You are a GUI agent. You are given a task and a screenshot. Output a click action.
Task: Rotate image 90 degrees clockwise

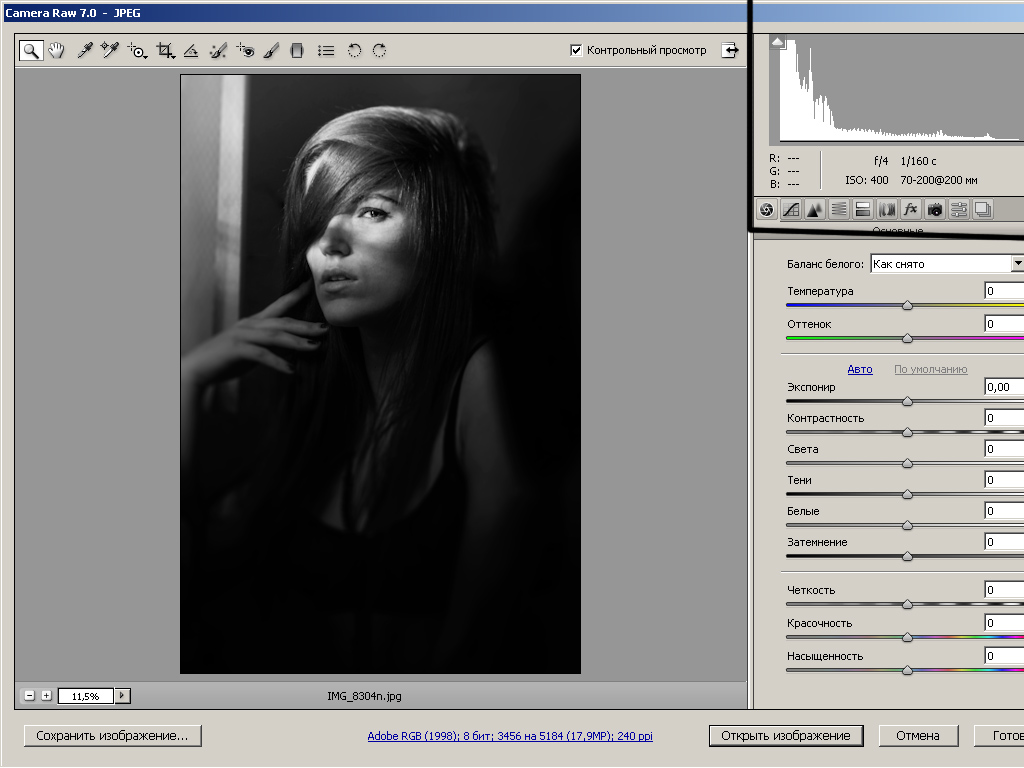(x=379, y=50)
